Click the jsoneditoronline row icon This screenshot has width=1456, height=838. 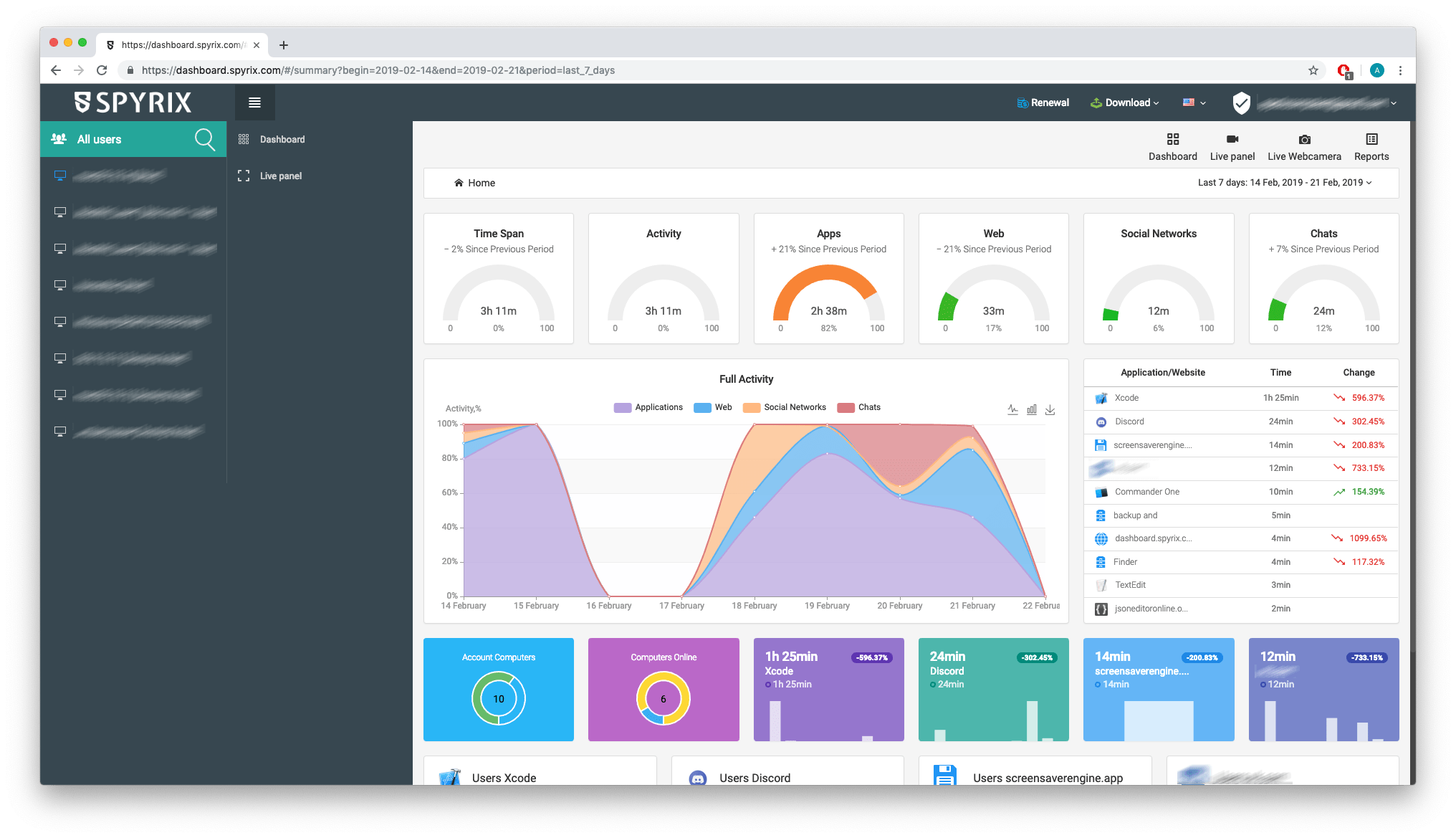1101,609
